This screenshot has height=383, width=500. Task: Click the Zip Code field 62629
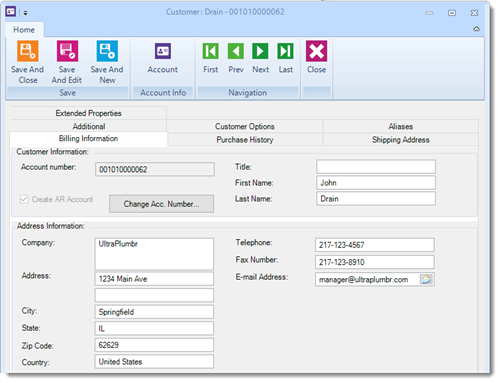click(154, 345)
